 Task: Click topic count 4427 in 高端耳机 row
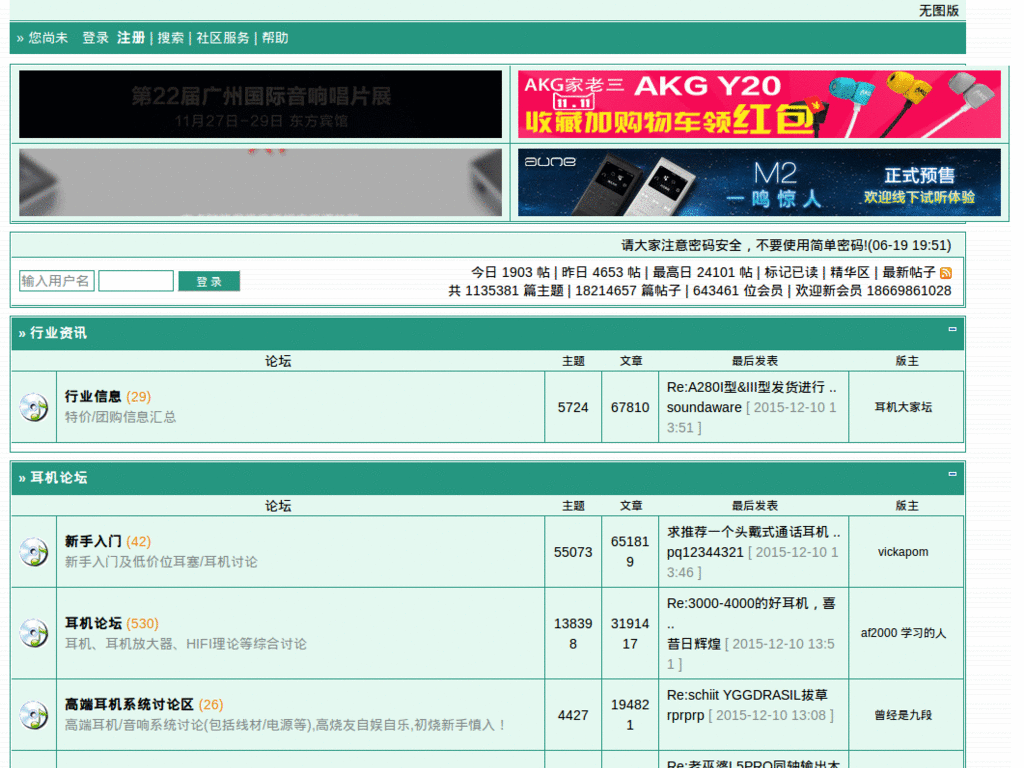click(x=573, y=716)
